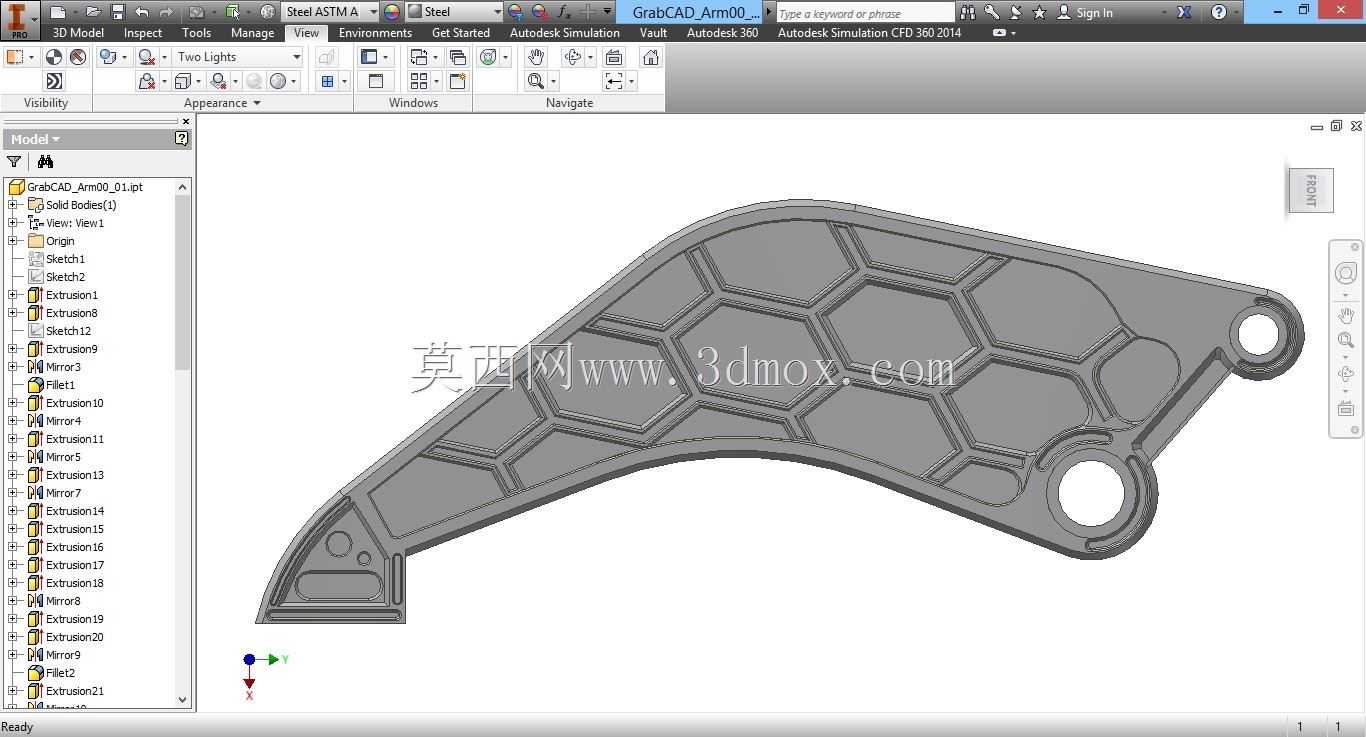Click the Adjust appearance icon in quick access toolbar

pos(515,12)
